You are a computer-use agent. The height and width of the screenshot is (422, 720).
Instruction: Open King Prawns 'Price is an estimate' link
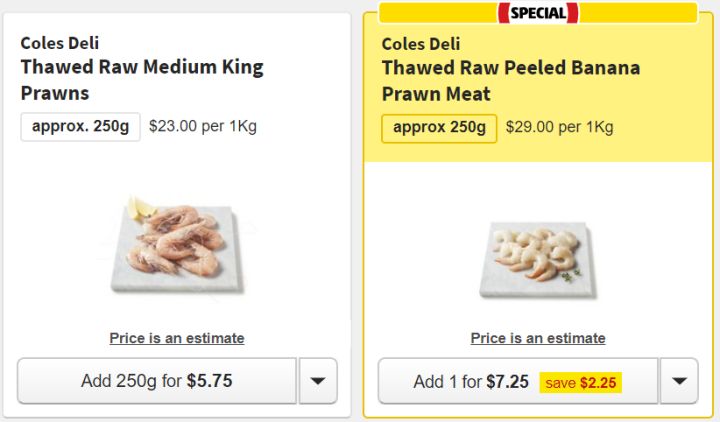[177, 338]
